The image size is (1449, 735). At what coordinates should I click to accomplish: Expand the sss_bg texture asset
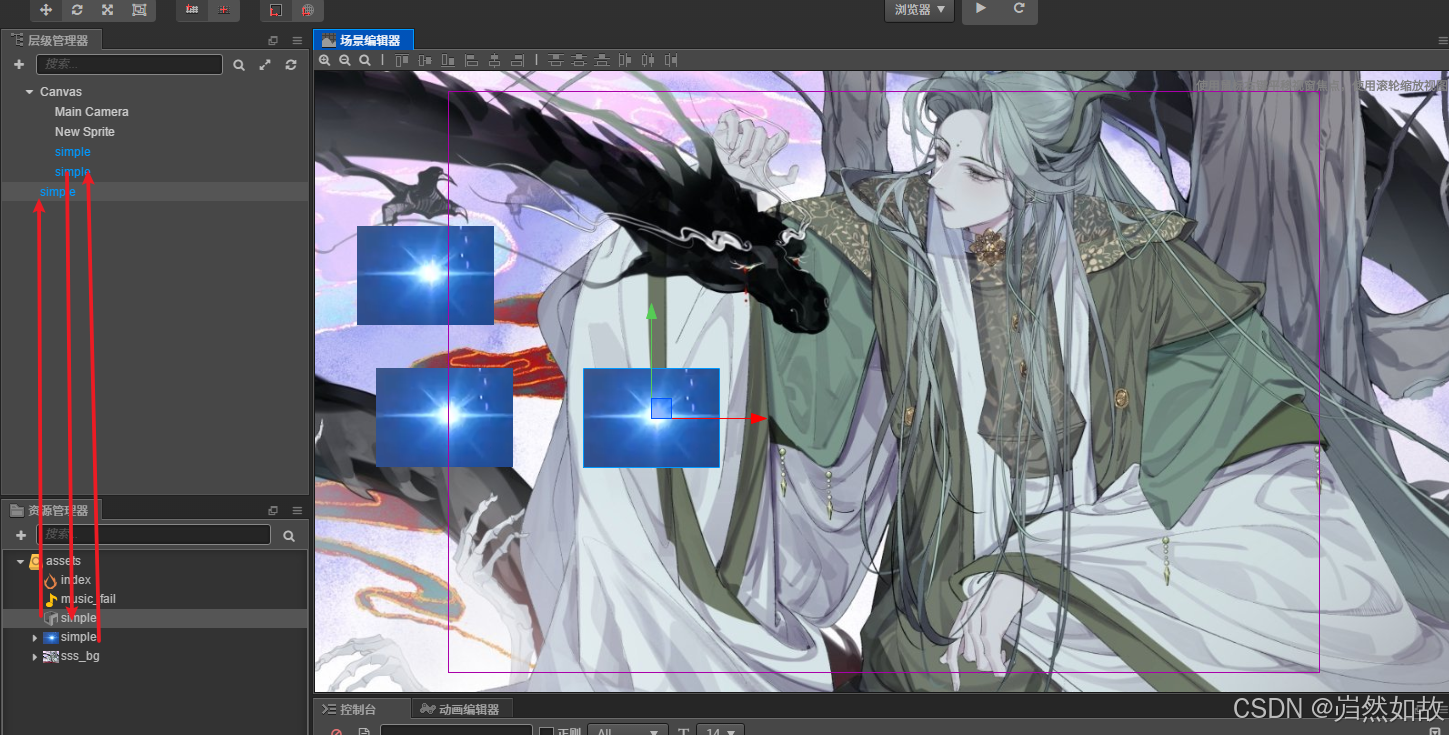[x=35, y=656]
